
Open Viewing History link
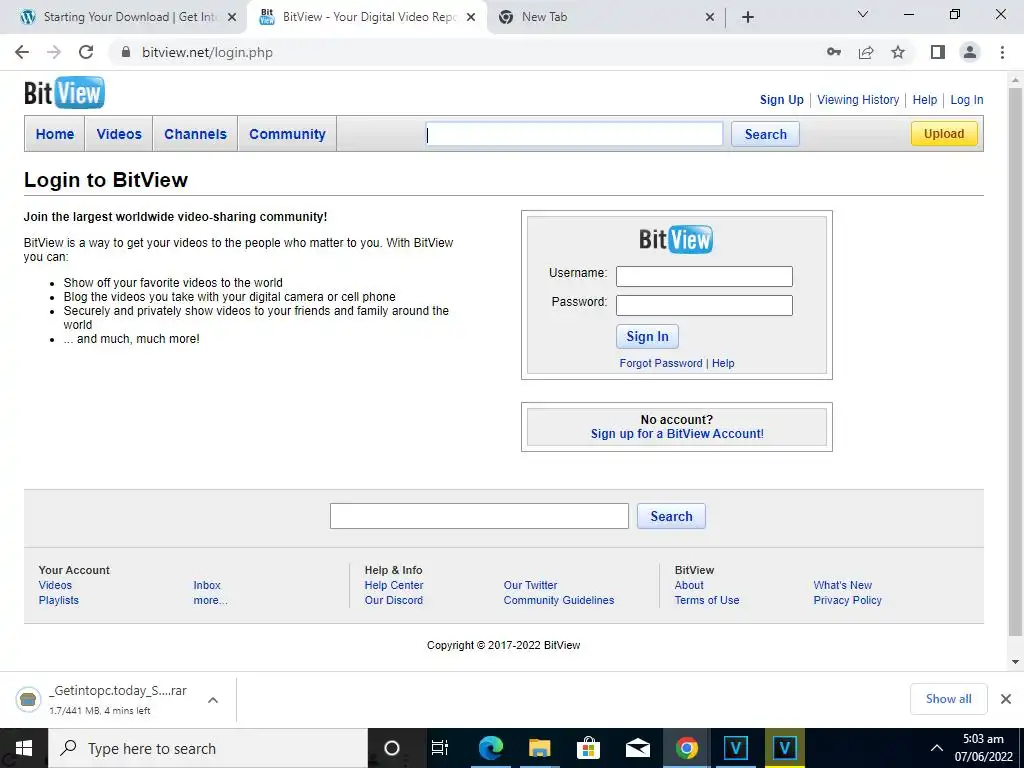(x=858, y=100)
